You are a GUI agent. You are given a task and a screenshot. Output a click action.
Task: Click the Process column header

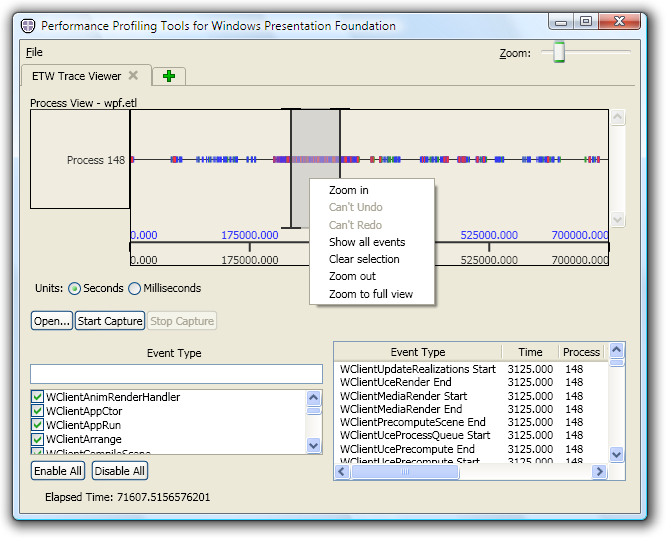[581, 352]
